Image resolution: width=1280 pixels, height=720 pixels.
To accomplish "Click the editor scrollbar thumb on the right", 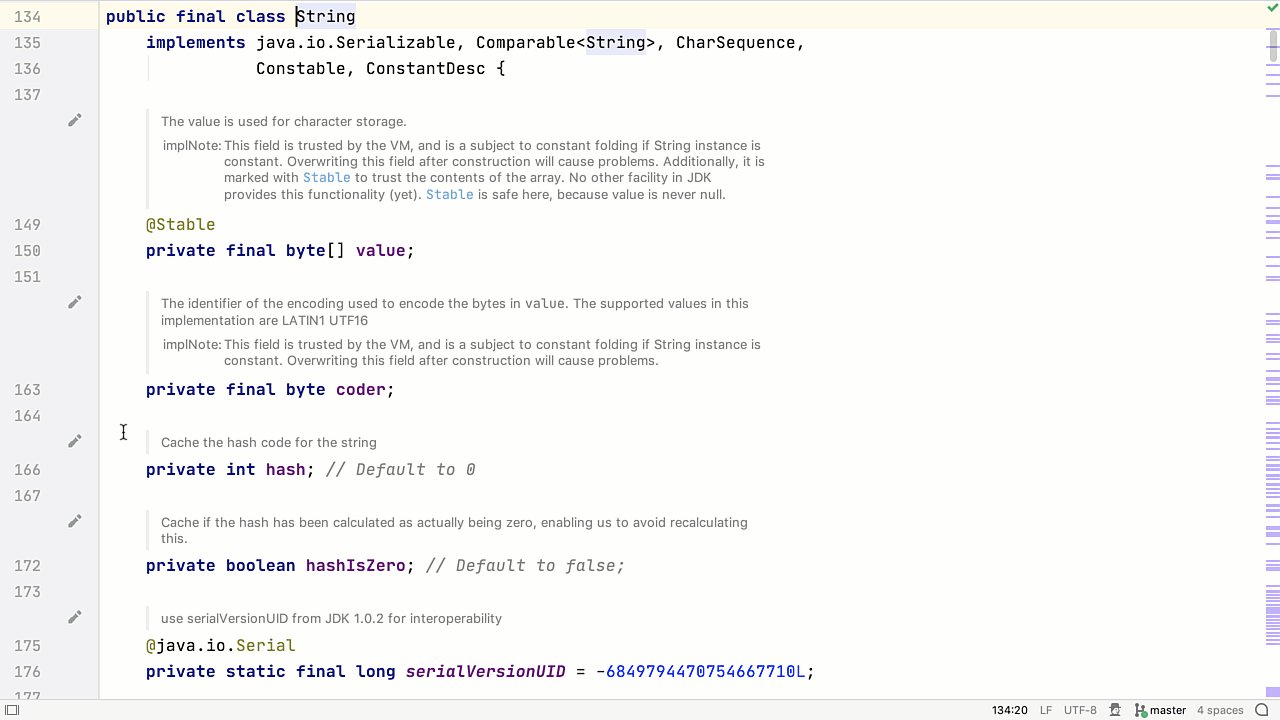I will 1273,45.
